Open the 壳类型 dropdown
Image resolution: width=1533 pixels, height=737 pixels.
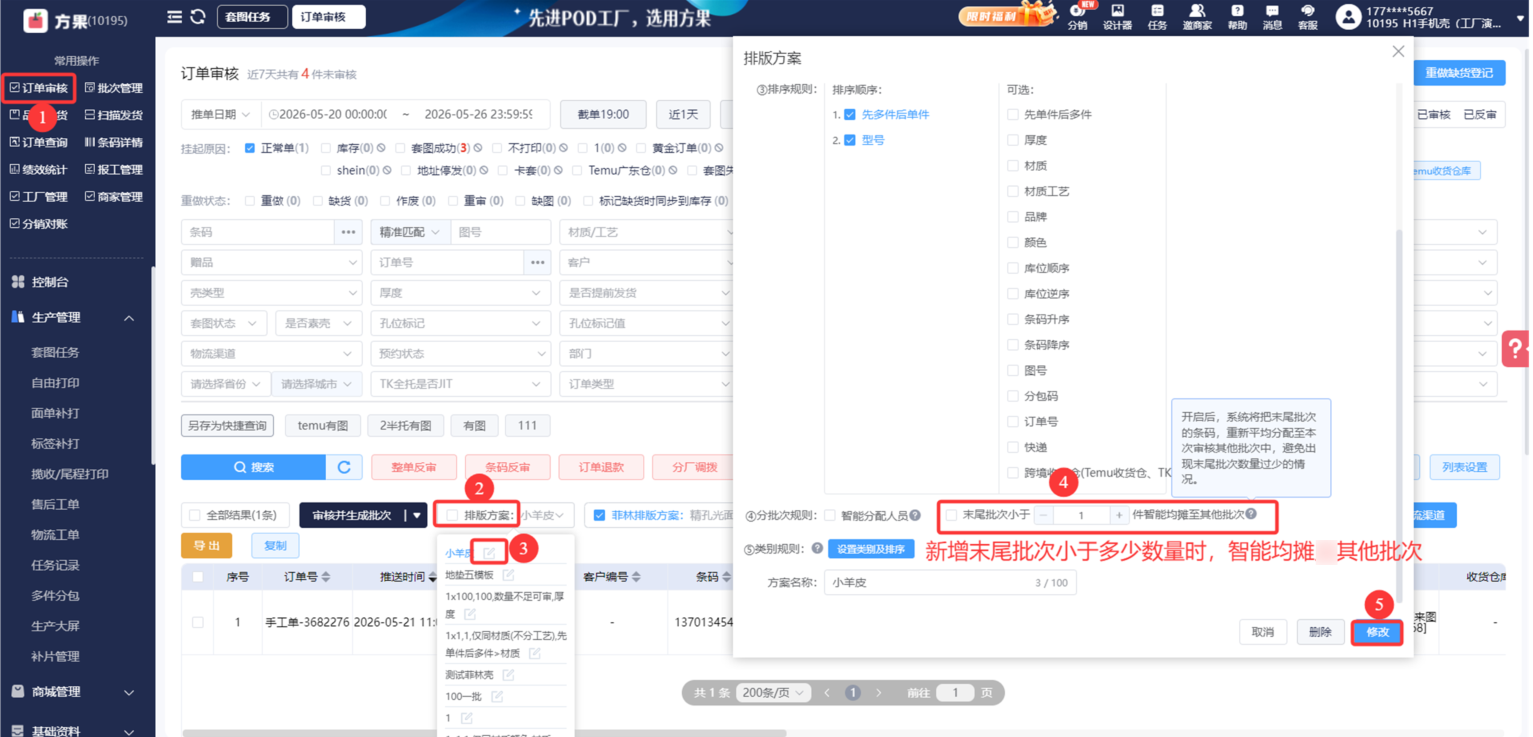(271, 293)
